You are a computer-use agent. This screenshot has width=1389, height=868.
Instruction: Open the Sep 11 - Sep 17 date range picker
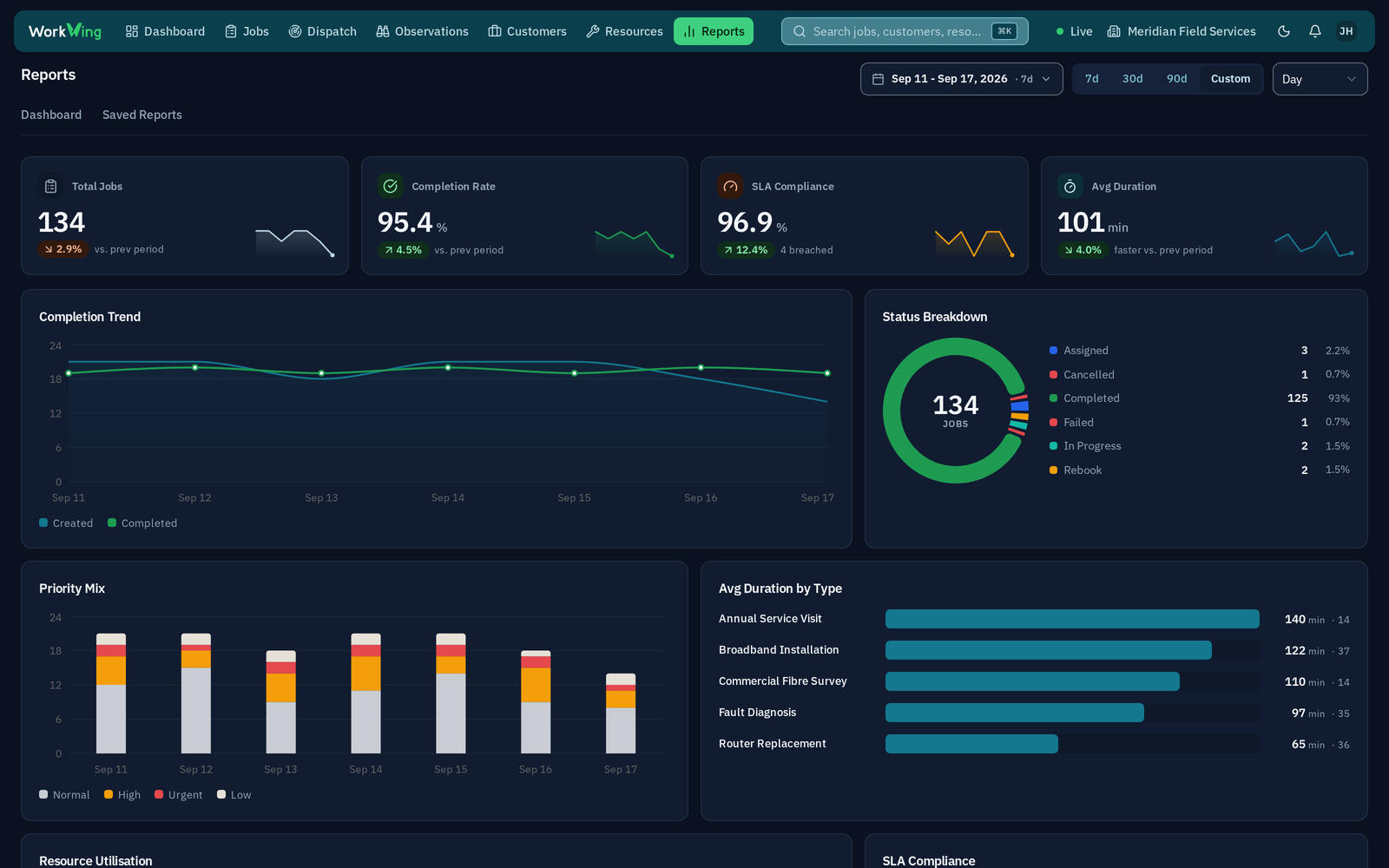coord(961,79)
